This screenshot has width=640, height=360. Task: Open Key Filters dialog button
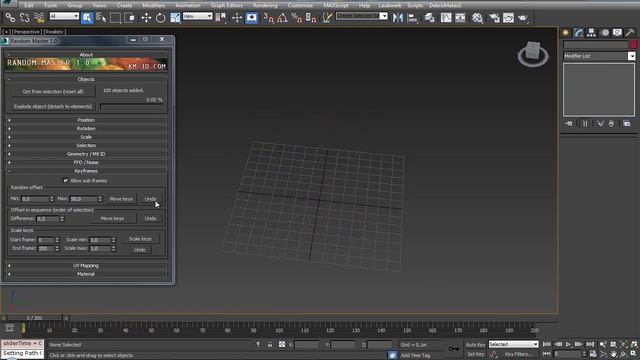tap(519, 354)
